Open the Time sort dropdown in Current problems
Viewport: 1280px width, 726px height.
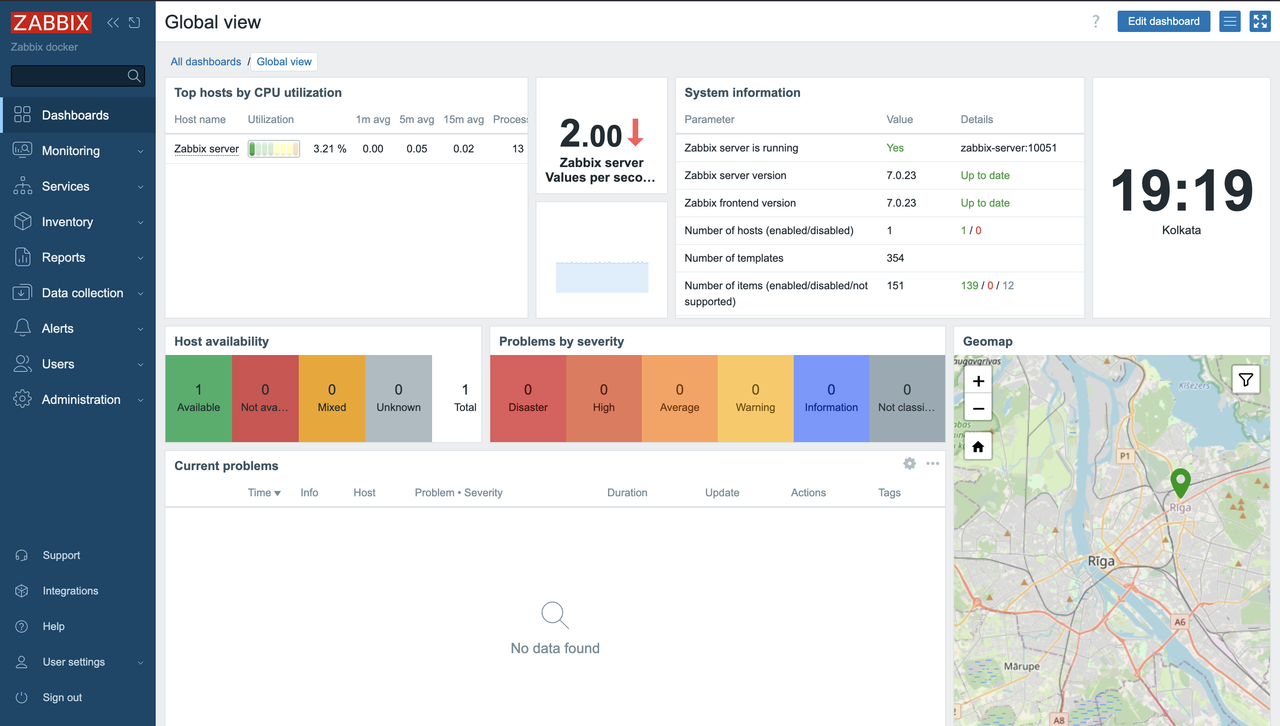[x=263, y=492]
